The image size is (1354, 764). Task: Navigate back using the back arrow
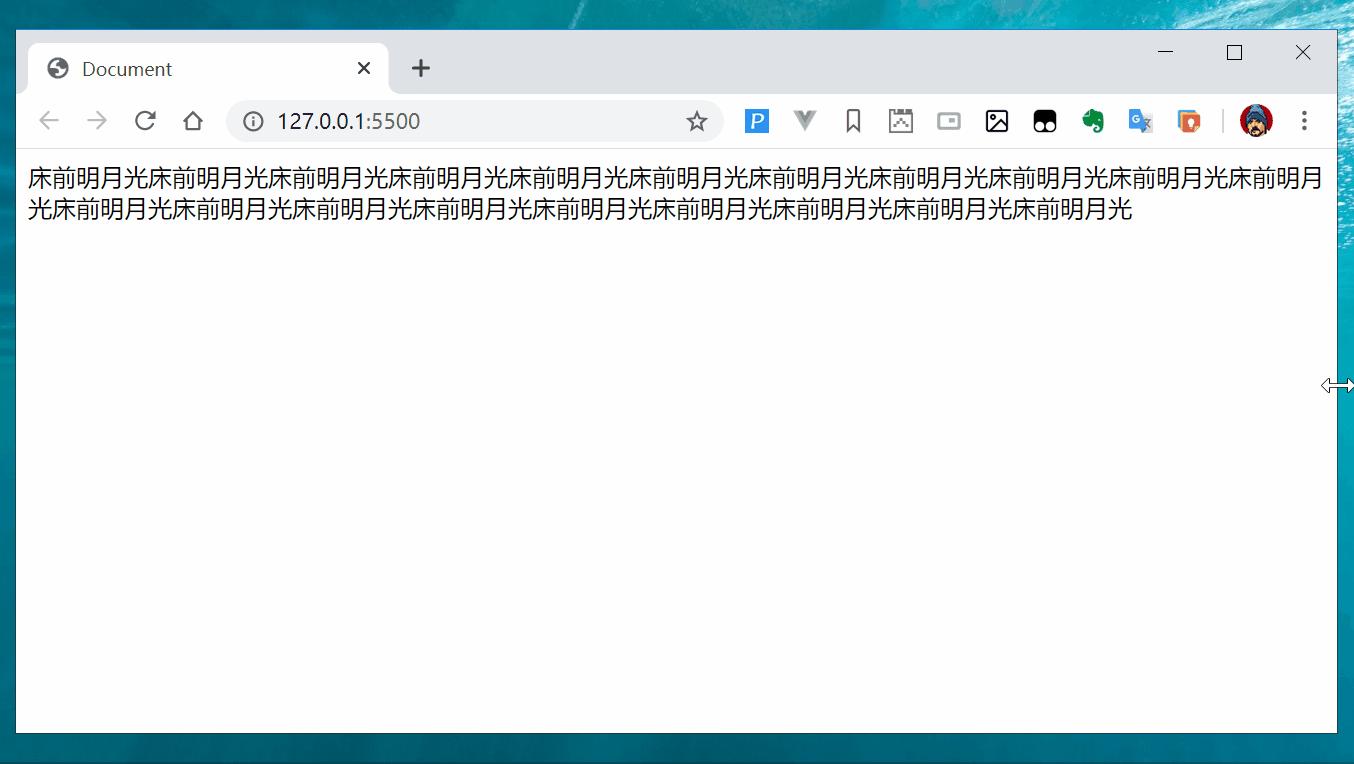pos(48,120)
